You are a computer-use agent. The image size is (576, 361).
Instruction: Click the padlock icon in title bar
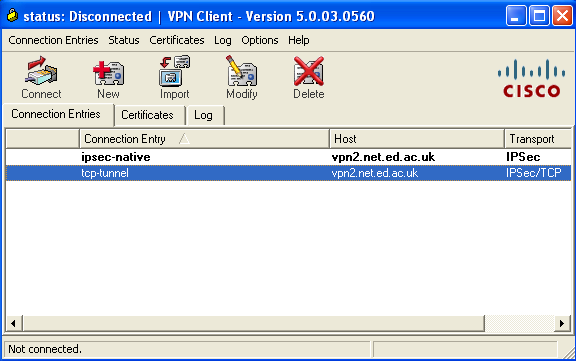12,15
